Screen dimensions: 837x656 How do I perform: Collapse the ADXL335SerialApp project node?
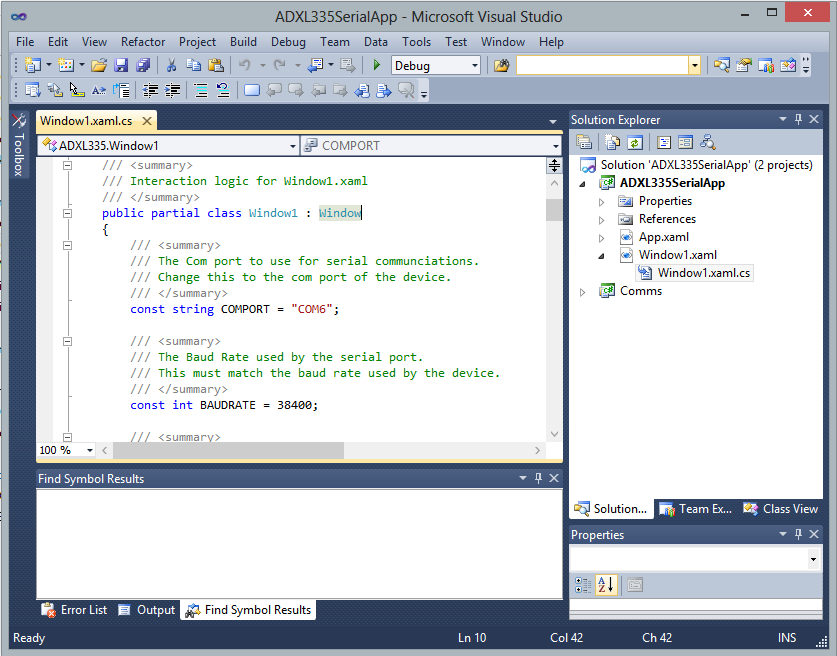pos(582,184)
